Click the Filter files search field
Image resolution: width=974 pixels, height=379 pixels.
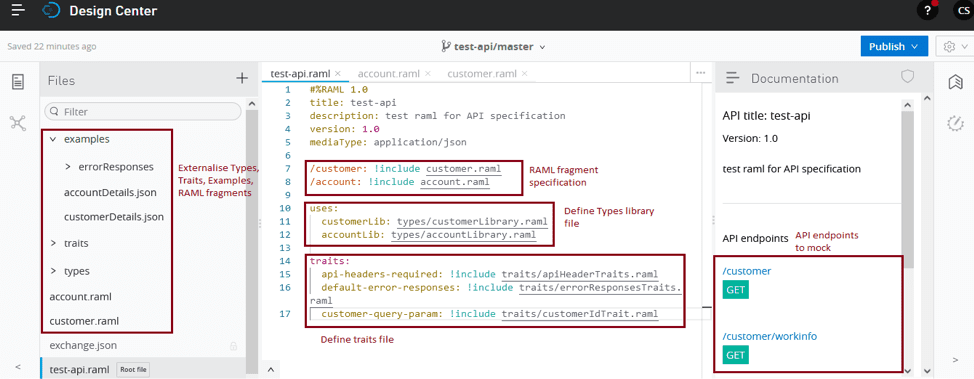[143, 111]
